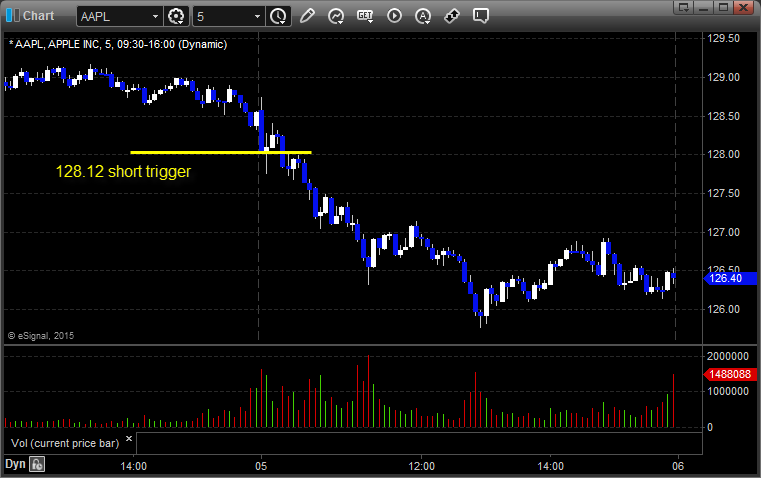Expand the interval dropdown showing 5
Image resolution: width=761 pixels, height=478 pixels.
257,16
